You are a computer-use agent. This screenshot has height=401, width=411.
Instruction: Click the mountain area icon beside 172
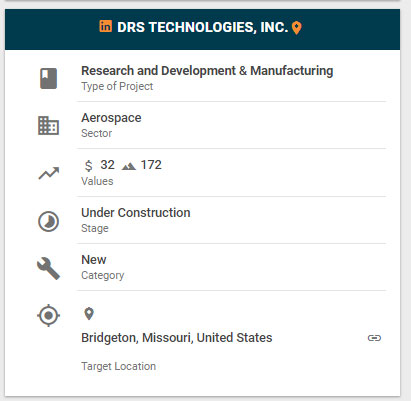(129, 166)
